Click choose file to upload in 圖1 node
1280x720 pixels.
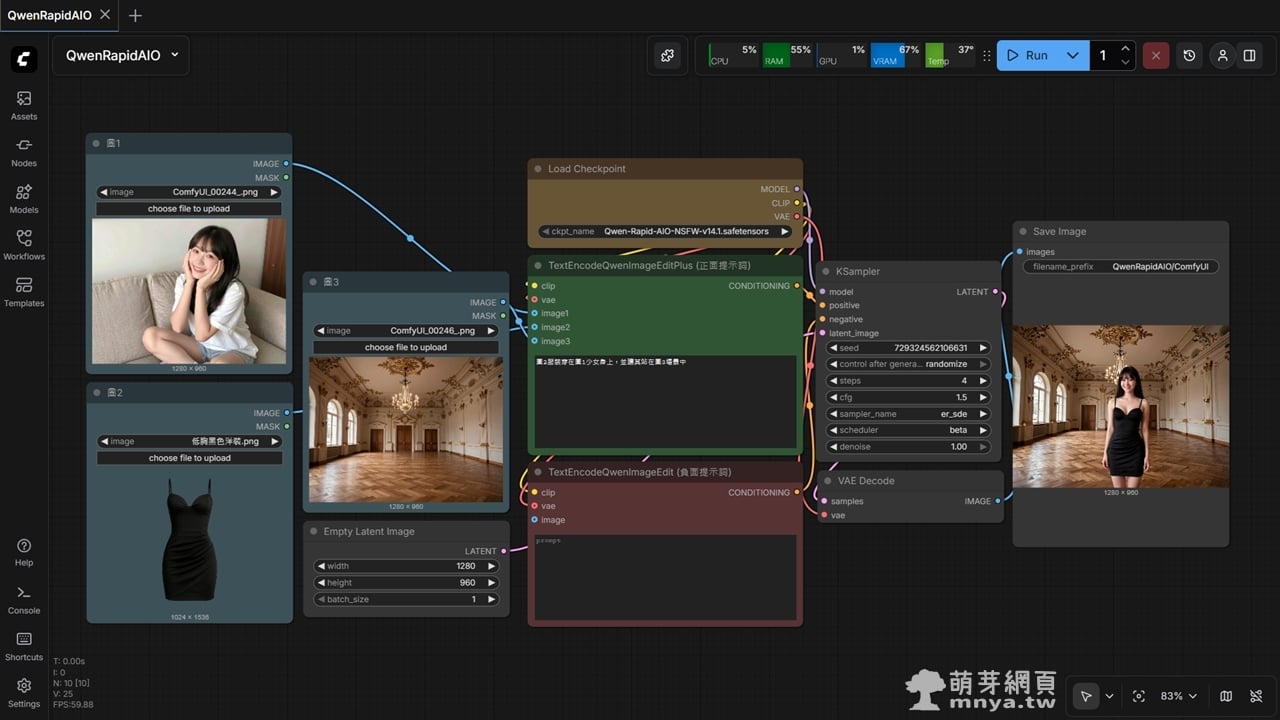(x=189, y=209)
